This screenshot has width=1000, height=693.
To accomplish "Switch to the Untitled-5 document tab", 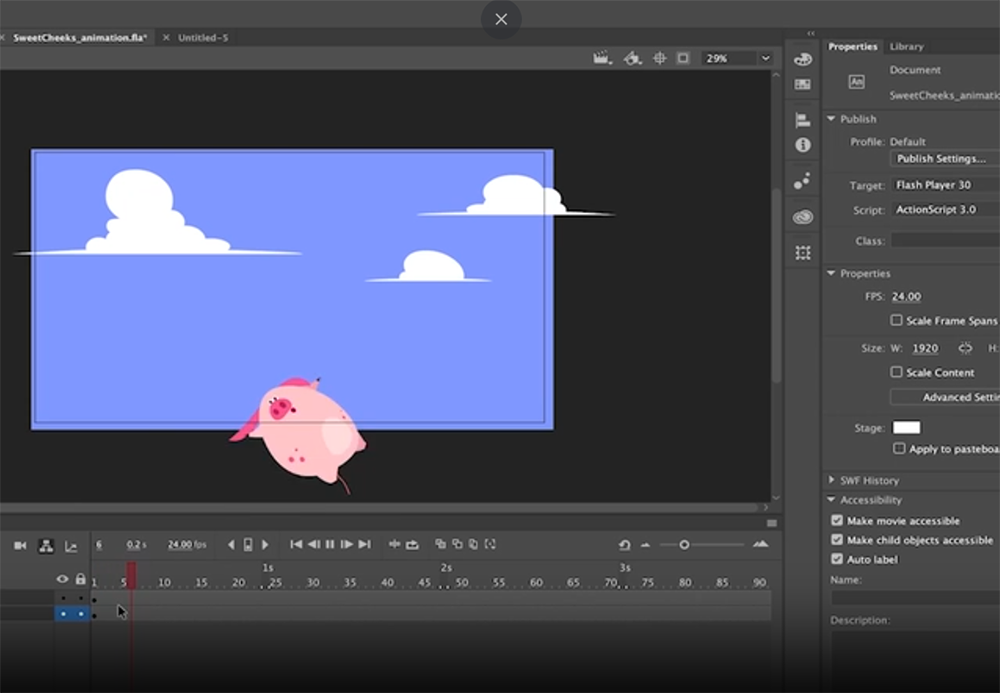I will point(203,37).
